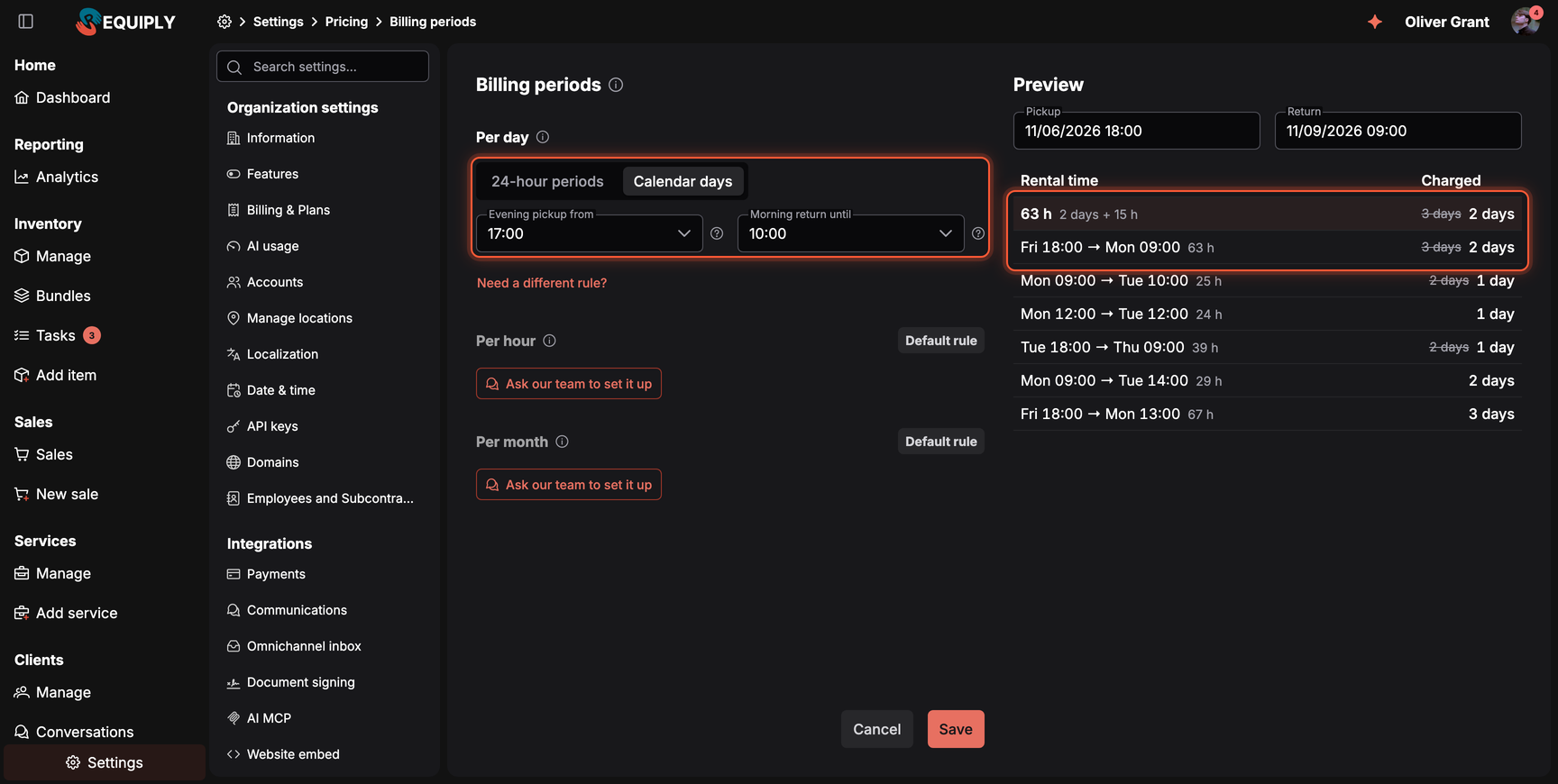Viewport: 1558px width, 784px height.
Task: Select the Settings item in sidebar bottom
Action: coord(105,762)
